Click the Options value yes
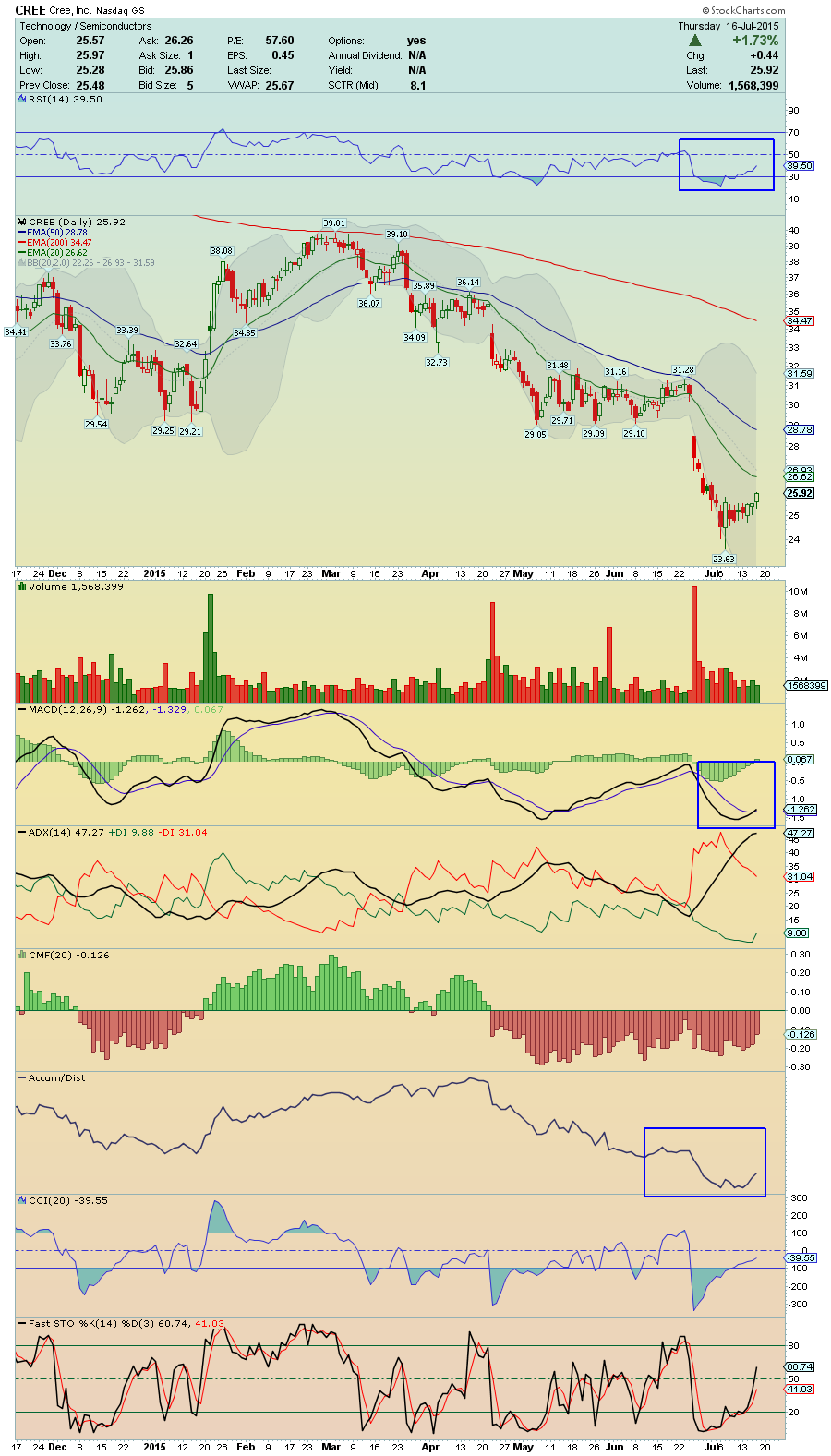 (x=416, y=41)
